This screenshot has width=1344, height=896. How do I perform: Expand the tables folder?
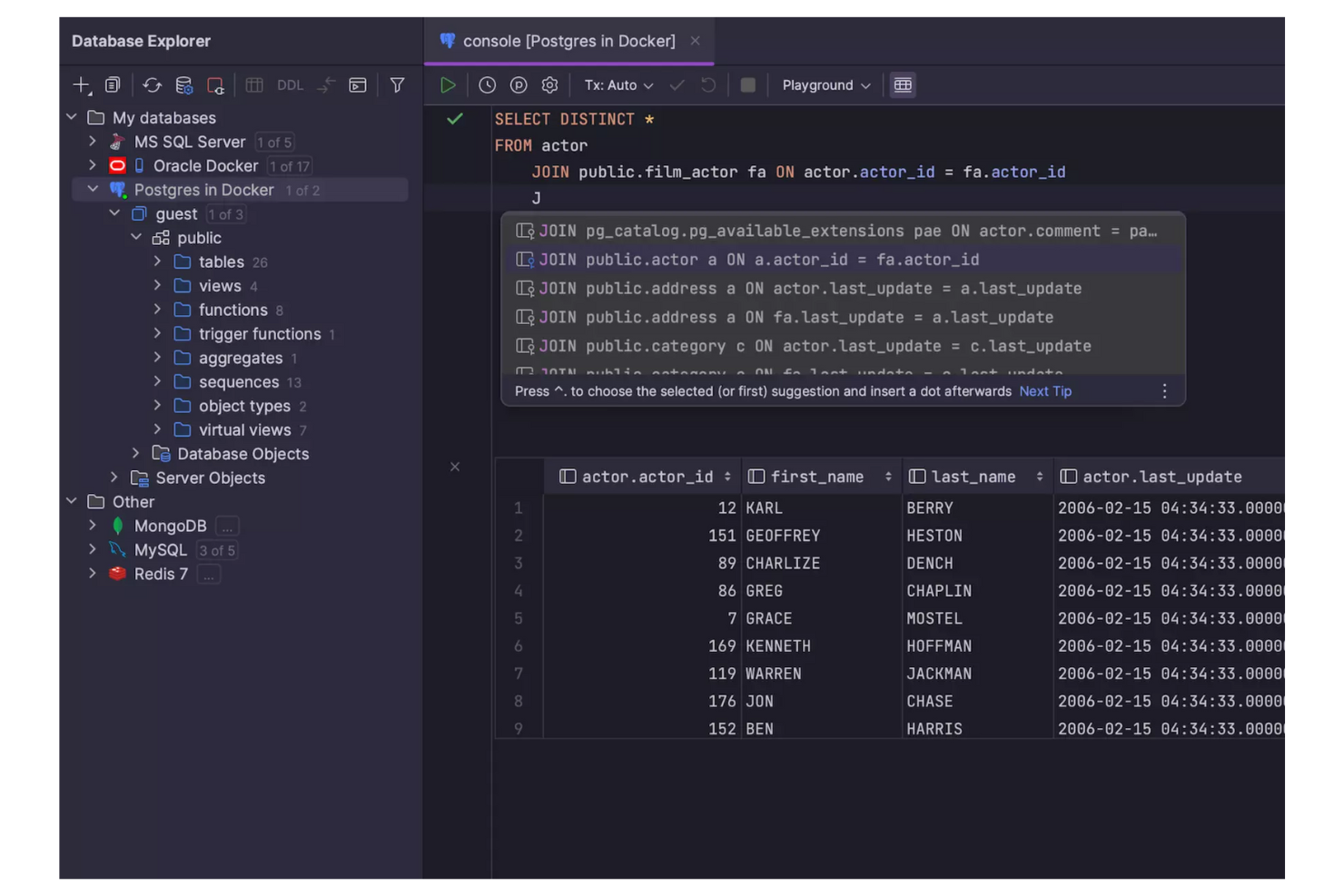tap(157, 261)
